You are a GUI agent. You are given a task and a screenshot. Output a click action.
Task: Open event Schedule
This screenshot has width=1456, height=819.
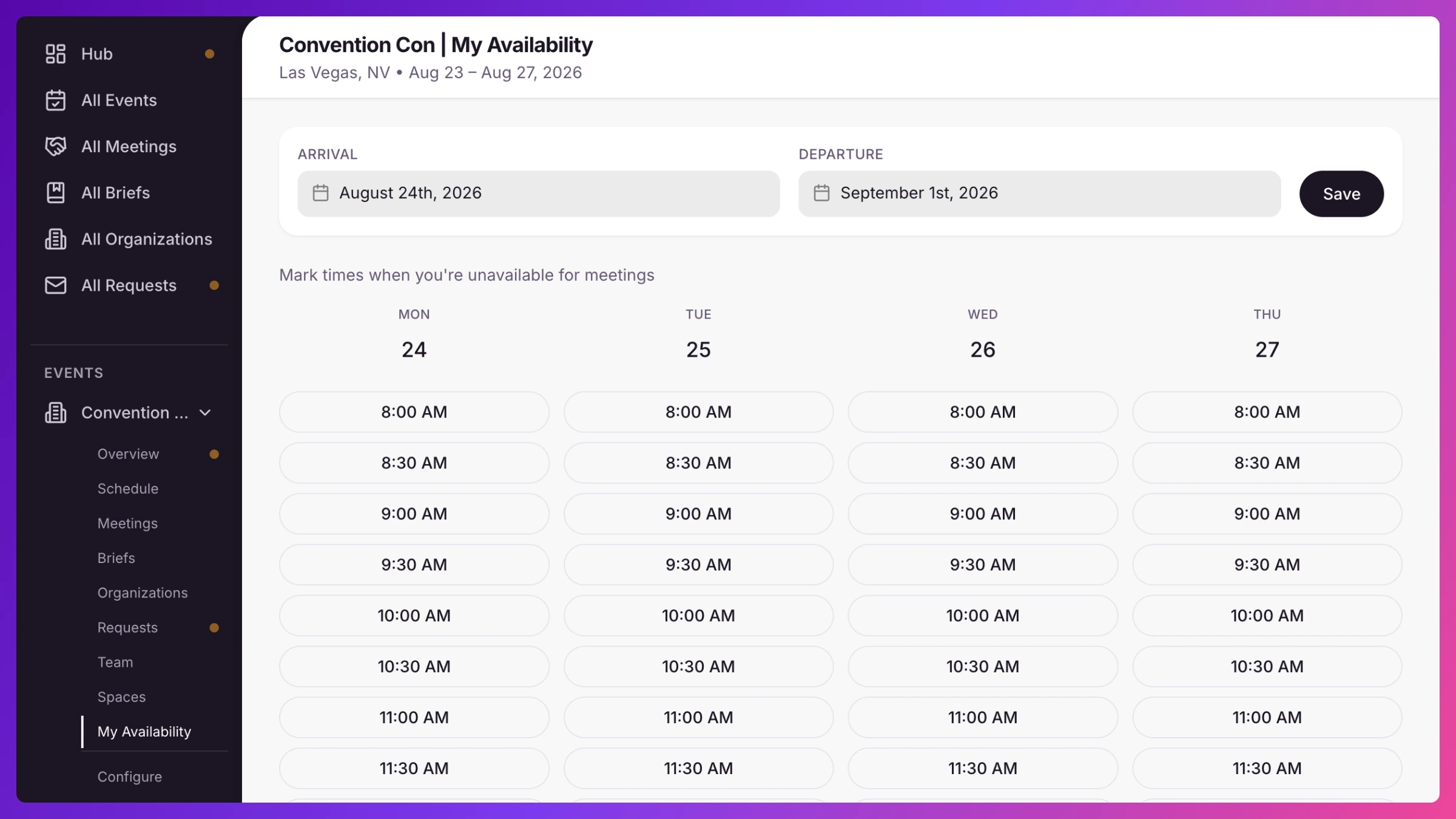click(x=127, y=488)
